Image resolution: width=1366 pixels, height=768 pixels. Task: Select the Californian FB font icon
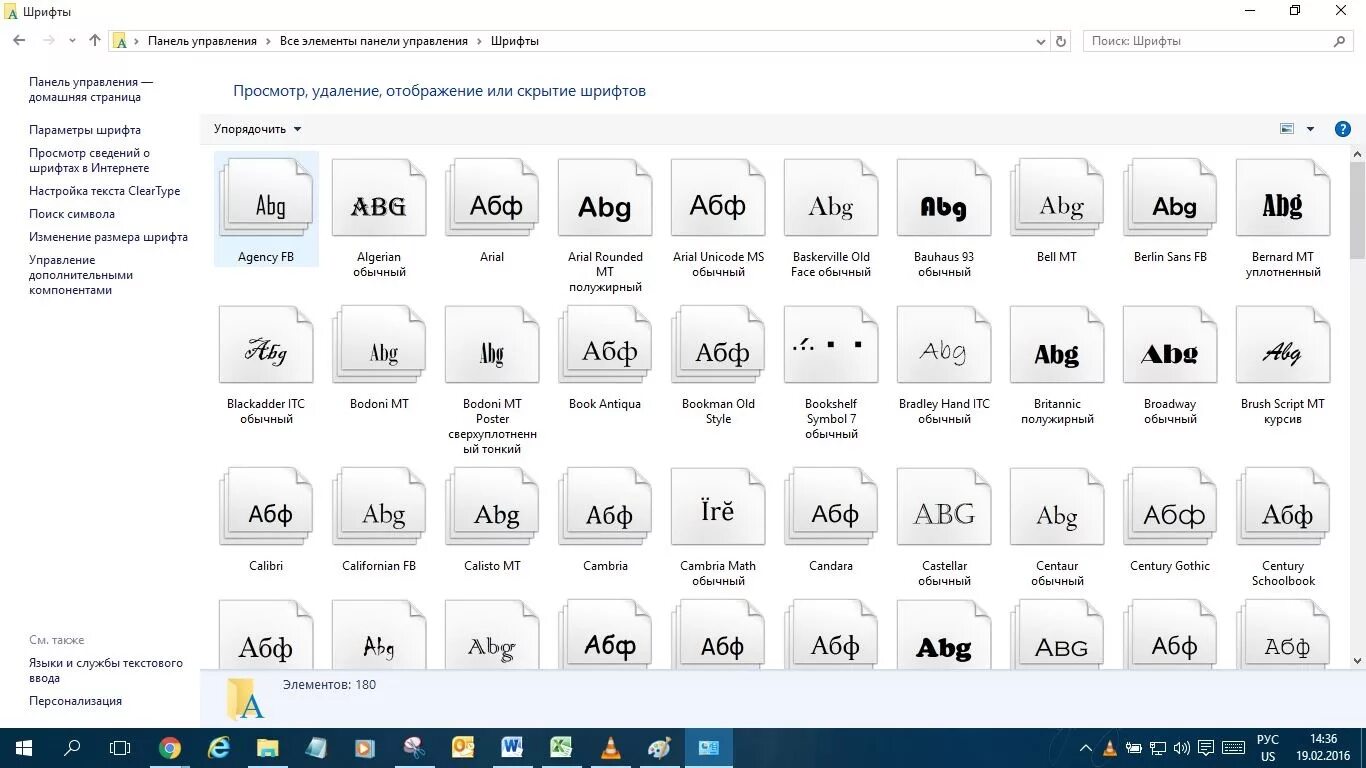coord(379,506)
